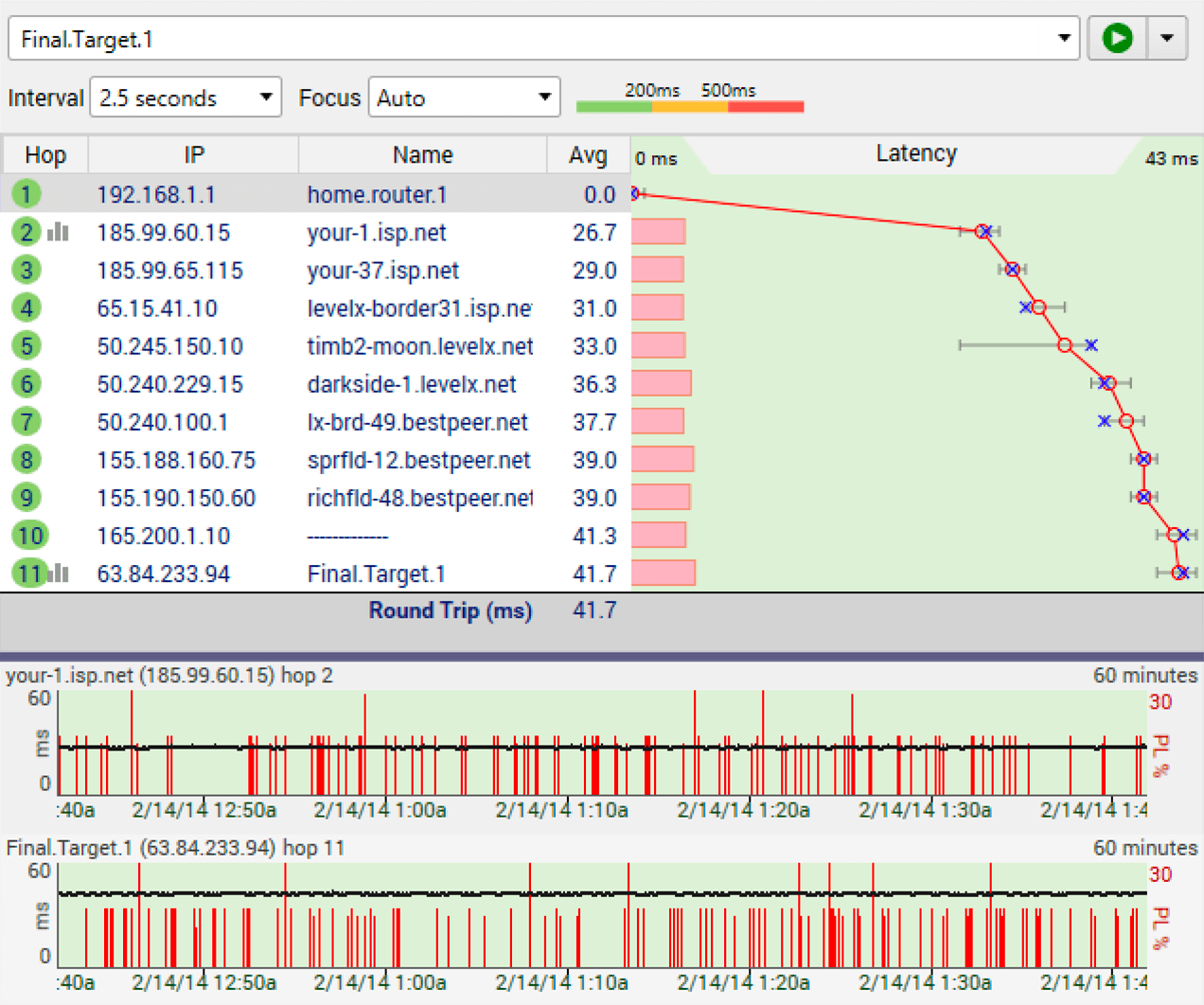Toggle the timeline graph icon beside hop 11
This screenshot has height=1005, width=1204.
point(57,573)
